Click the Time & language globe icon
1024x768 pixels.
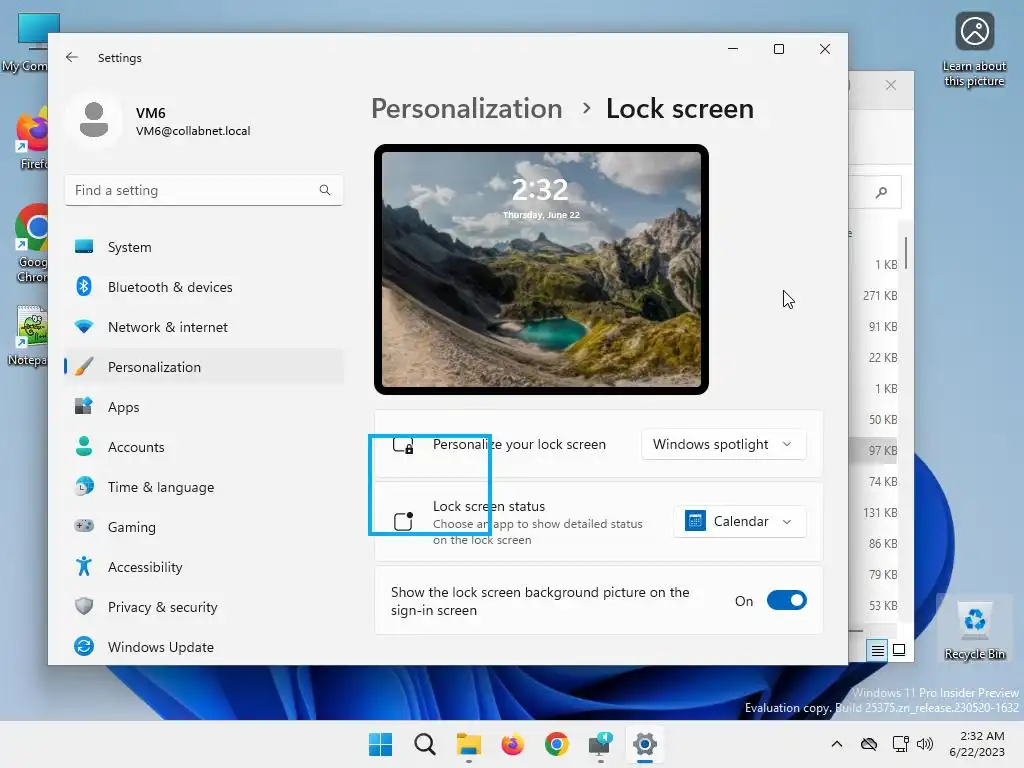tap(84, 487)
